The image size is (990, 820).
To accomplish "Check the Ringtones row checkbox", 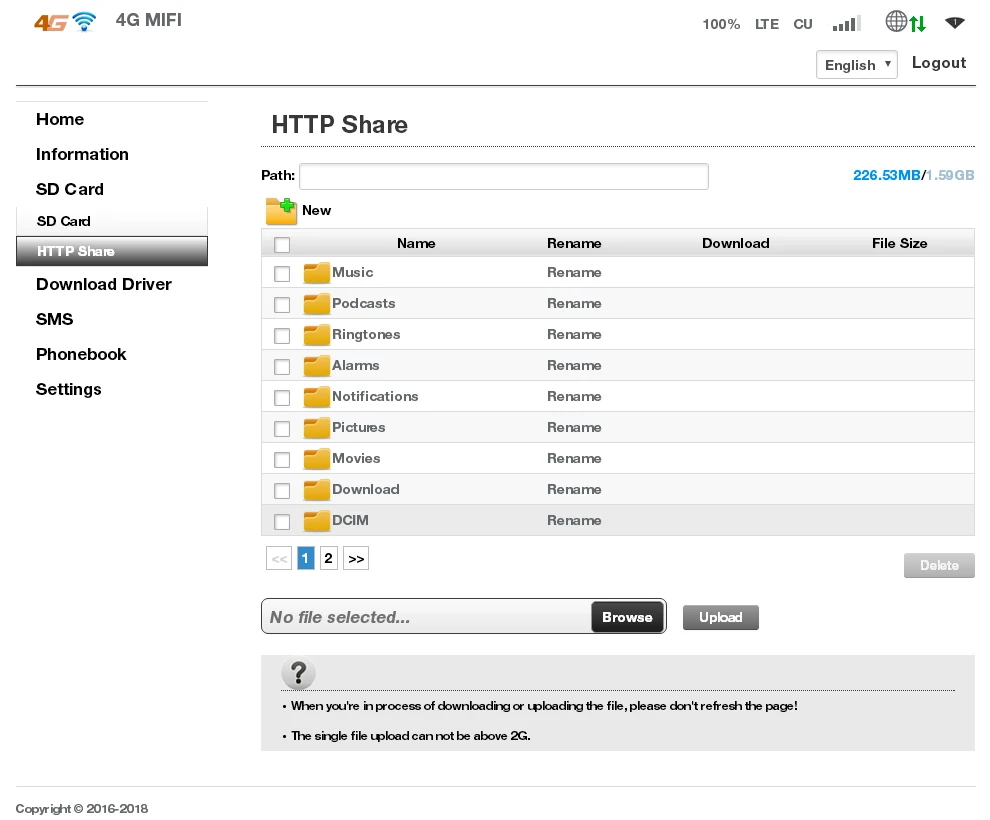I will click(x=282, y=335).
